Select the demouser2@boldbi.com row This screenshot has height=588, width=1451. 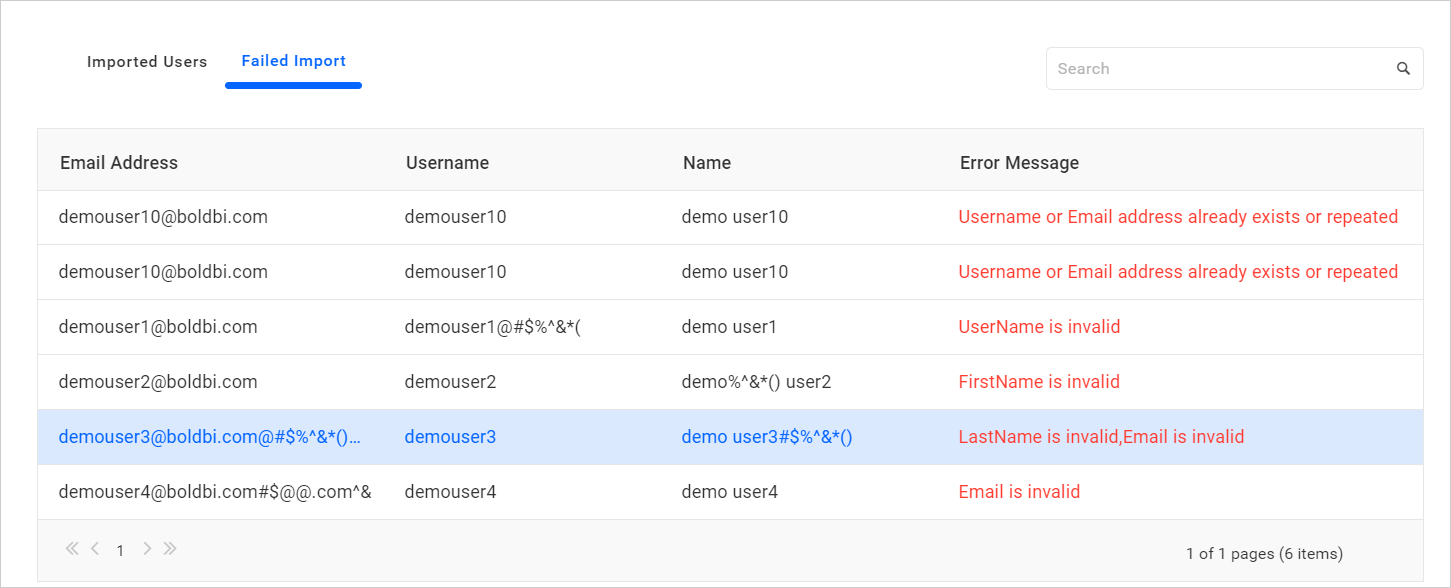(158, 382)
